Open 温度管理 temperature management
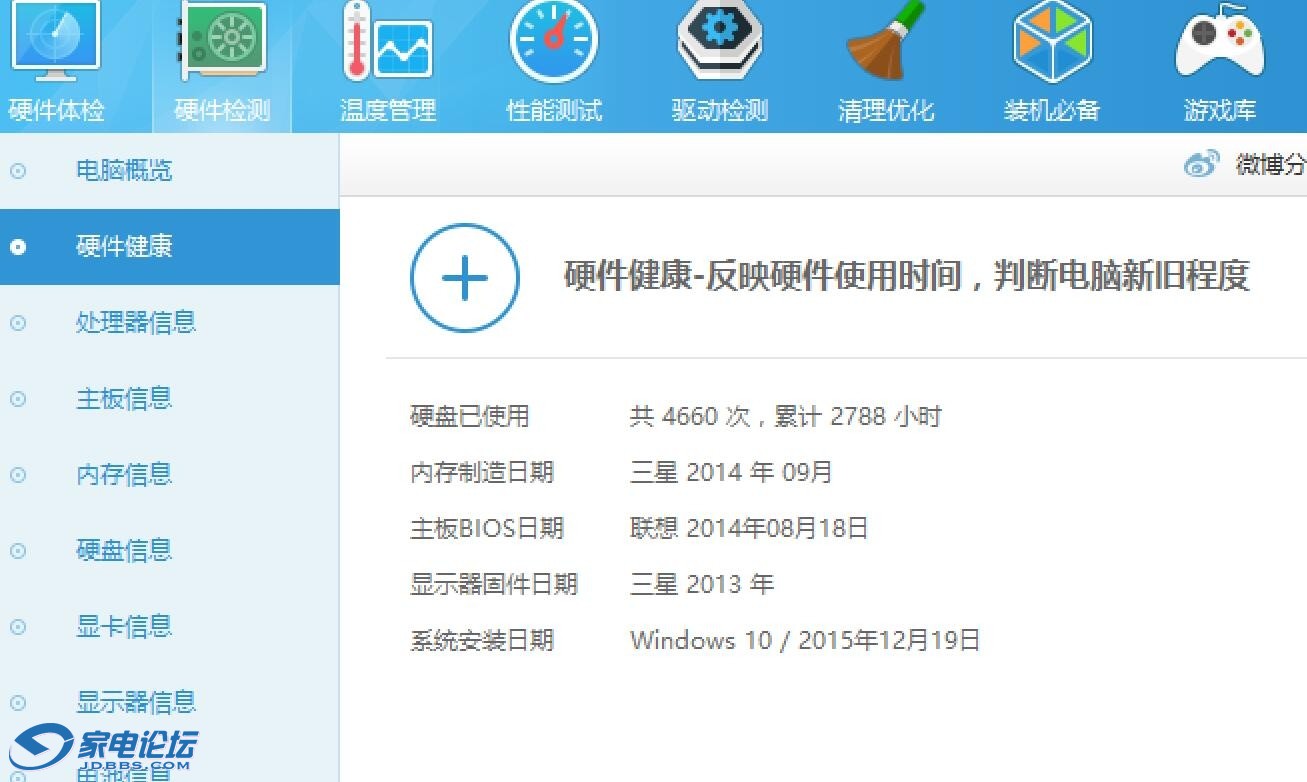The width and height of the screenshot is (1307, 782). pos(387,55)
